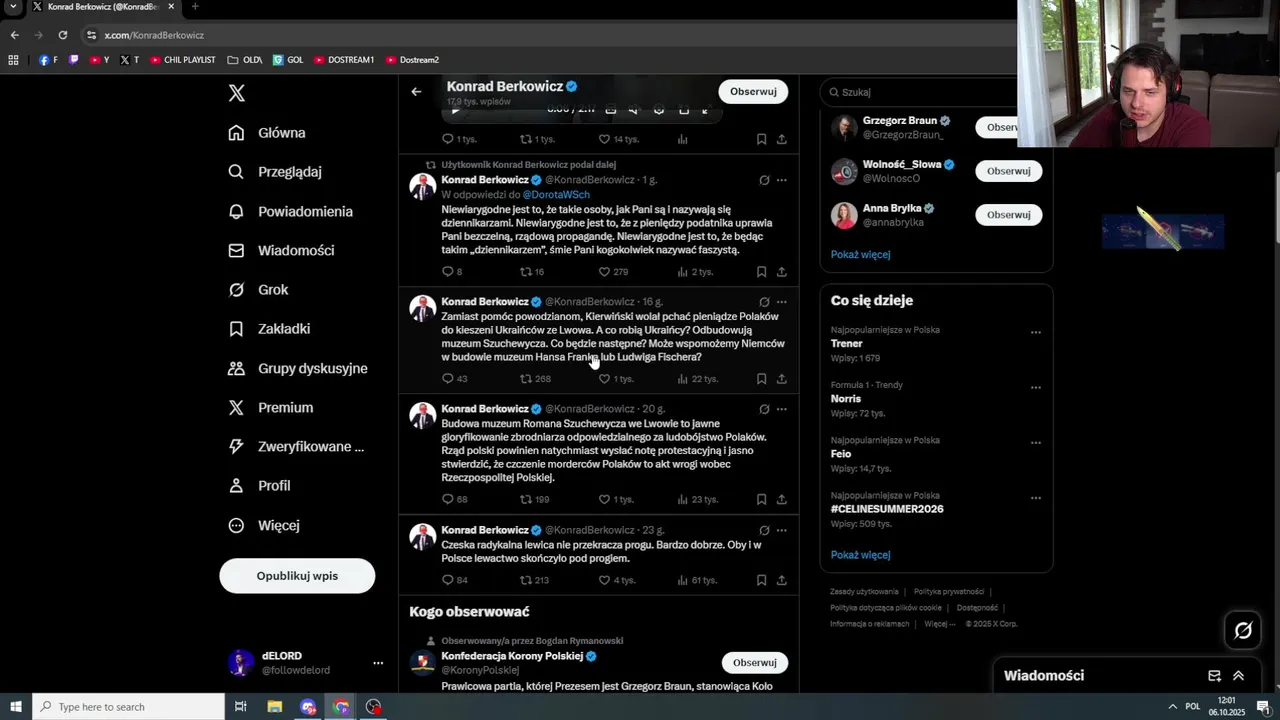
Task: Follow Konrad Berkowicz with Obserwuj
Action: pyautogui.click(x=753, y=92)
